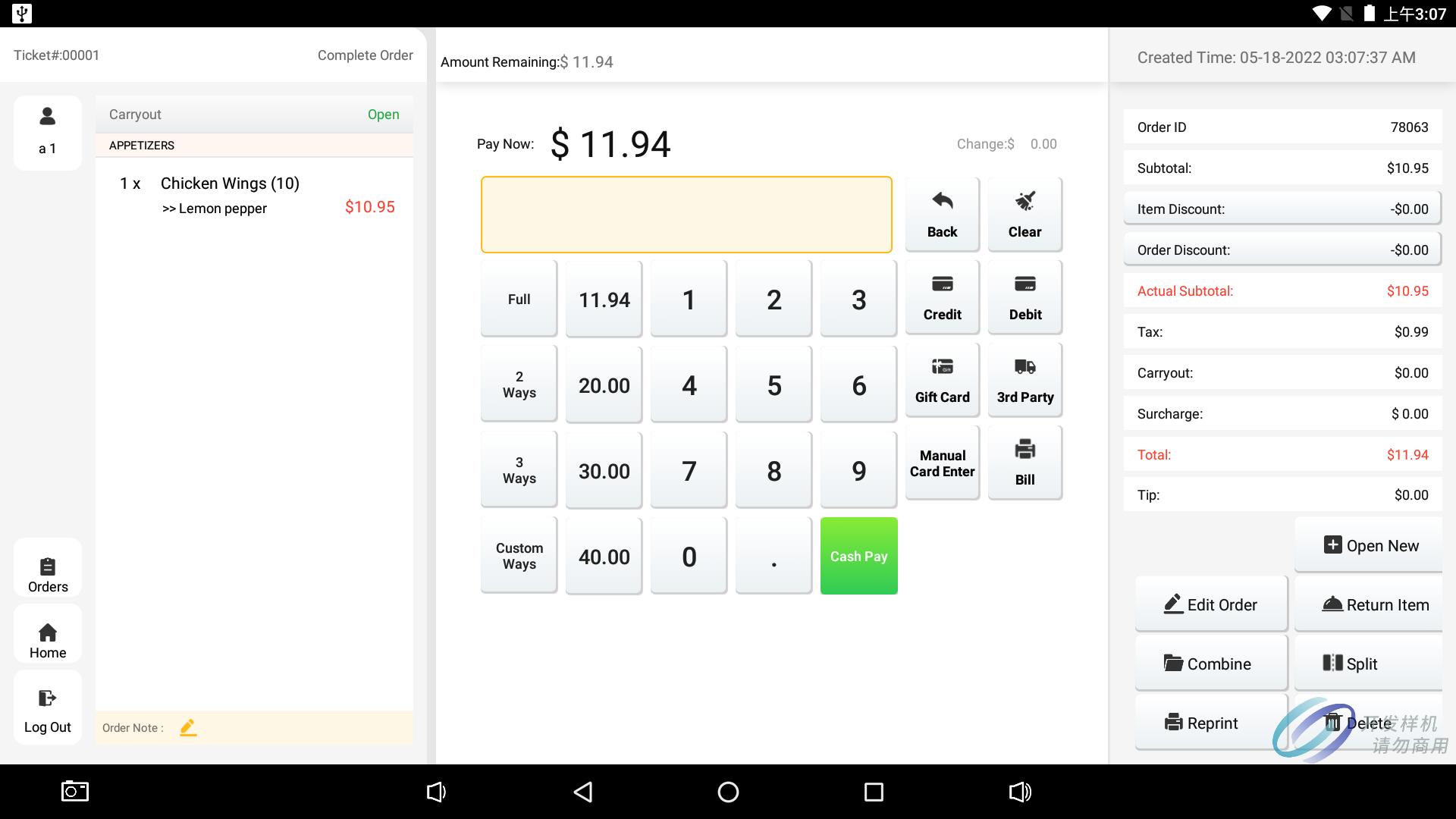This screenshot has width=1456, height=819.
Task: Tap digit 2 on keypad
Action: (773, 299)
